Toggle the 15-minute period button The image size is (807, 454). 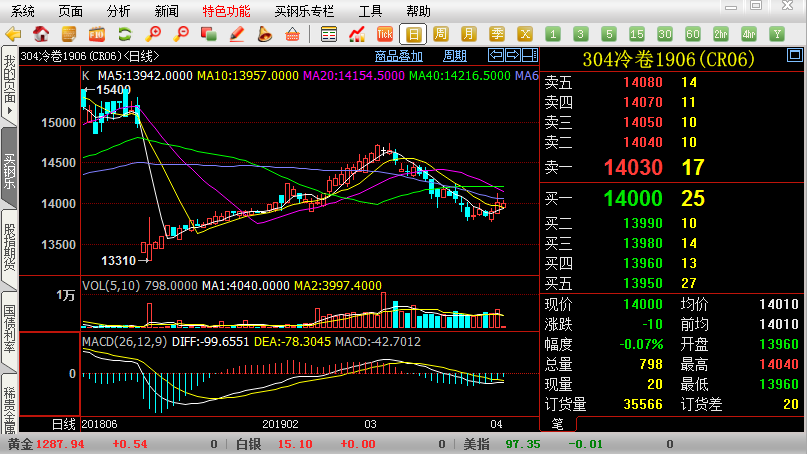635,34
